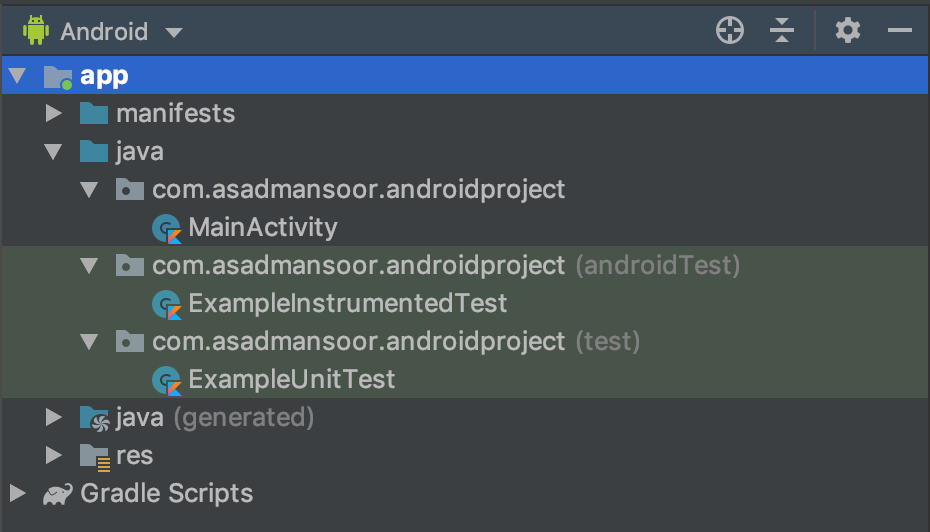Select the java (generated) folder
The width and height of the screenshot is (930, 532).
tap(214, 417)
